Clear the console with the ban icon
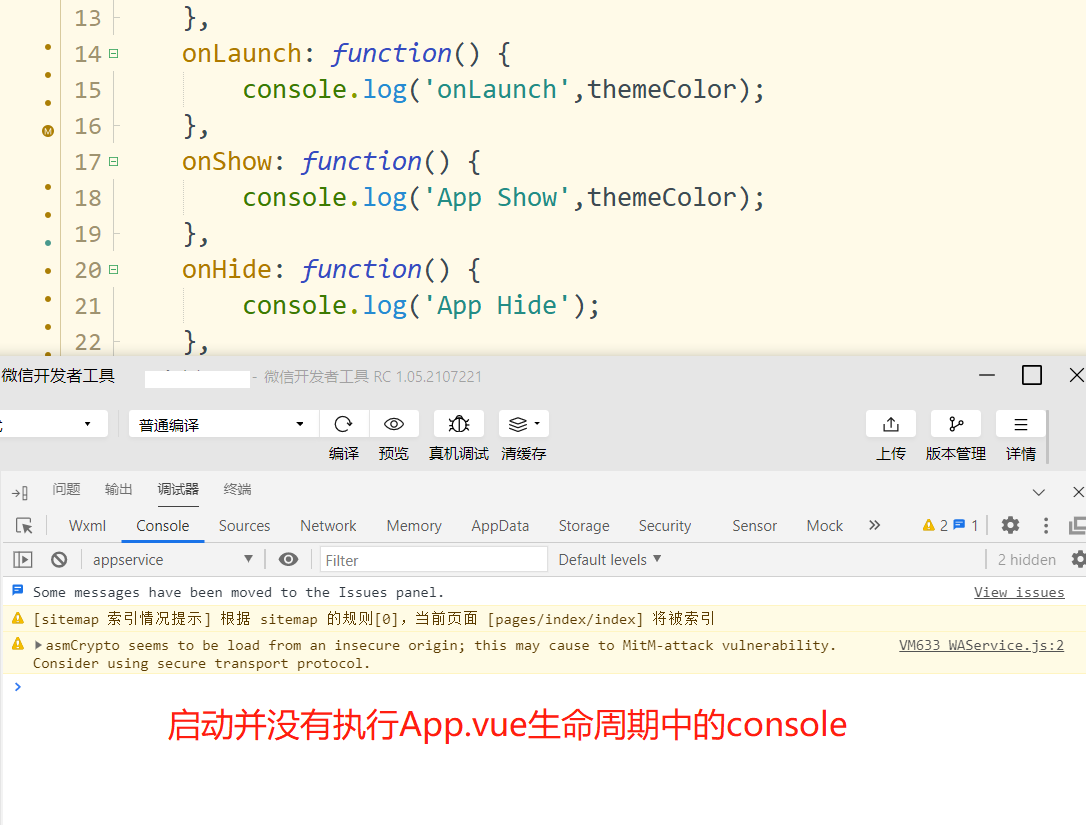 tap(59, 560)
